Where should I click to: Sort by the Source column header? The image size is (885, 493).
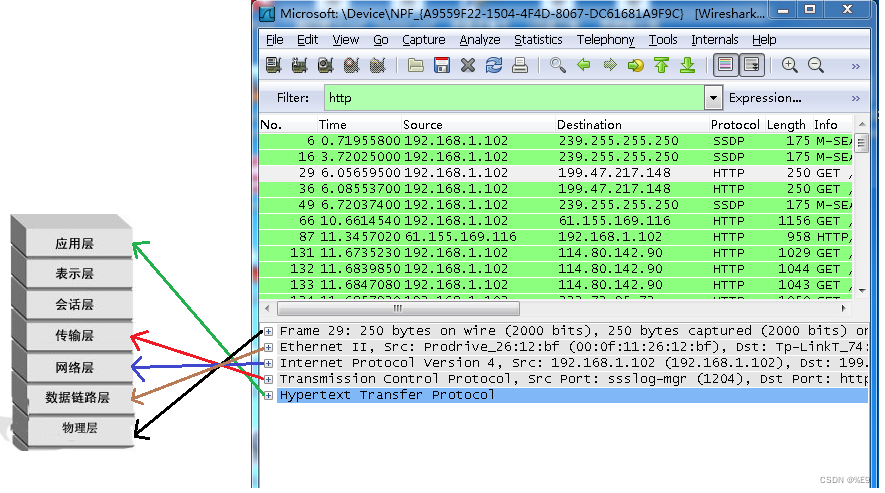tap(478, 125)
